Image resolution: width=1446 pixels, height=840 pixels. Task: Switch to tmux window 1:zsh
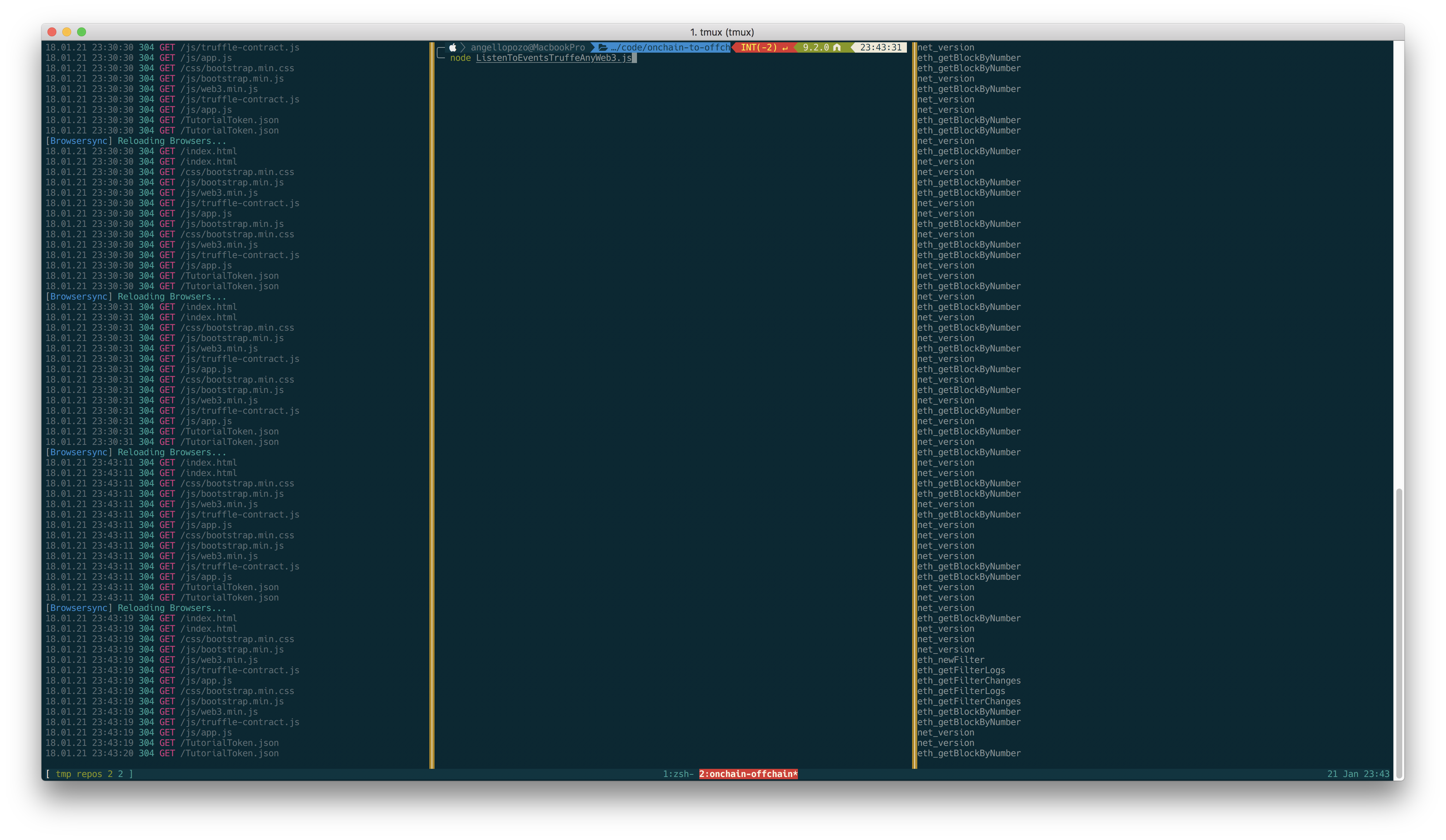point(678,774)
